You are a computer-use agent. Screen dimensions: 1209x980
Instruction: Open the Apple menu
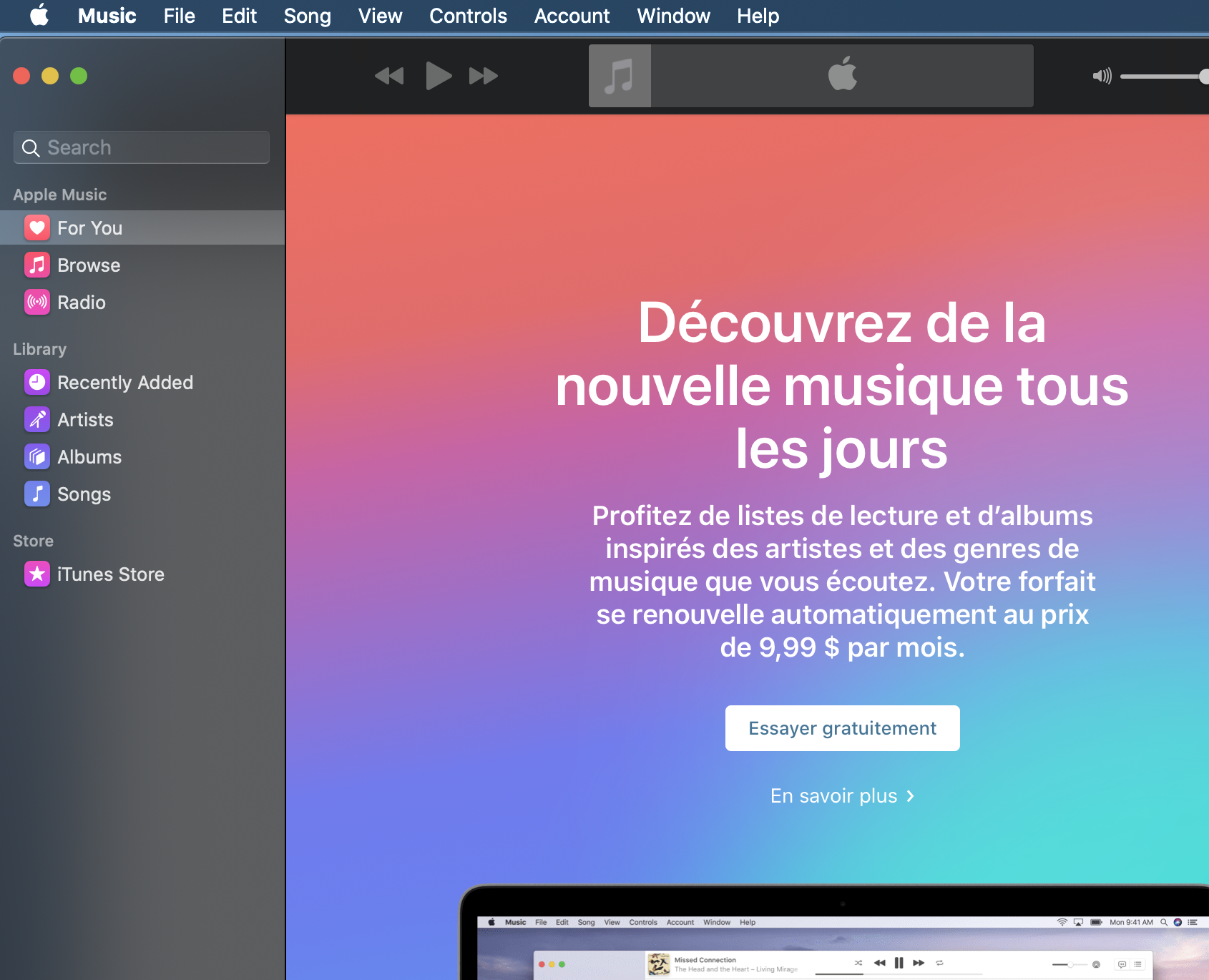(39, 15)
